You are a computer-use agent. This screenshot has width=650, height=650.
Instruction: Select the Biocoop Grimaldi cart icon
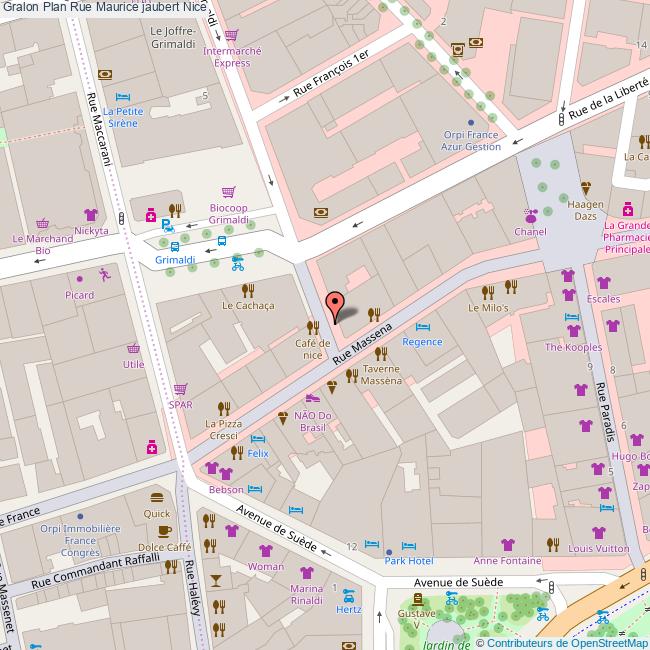pyautogui.click(x=229, y=191)
